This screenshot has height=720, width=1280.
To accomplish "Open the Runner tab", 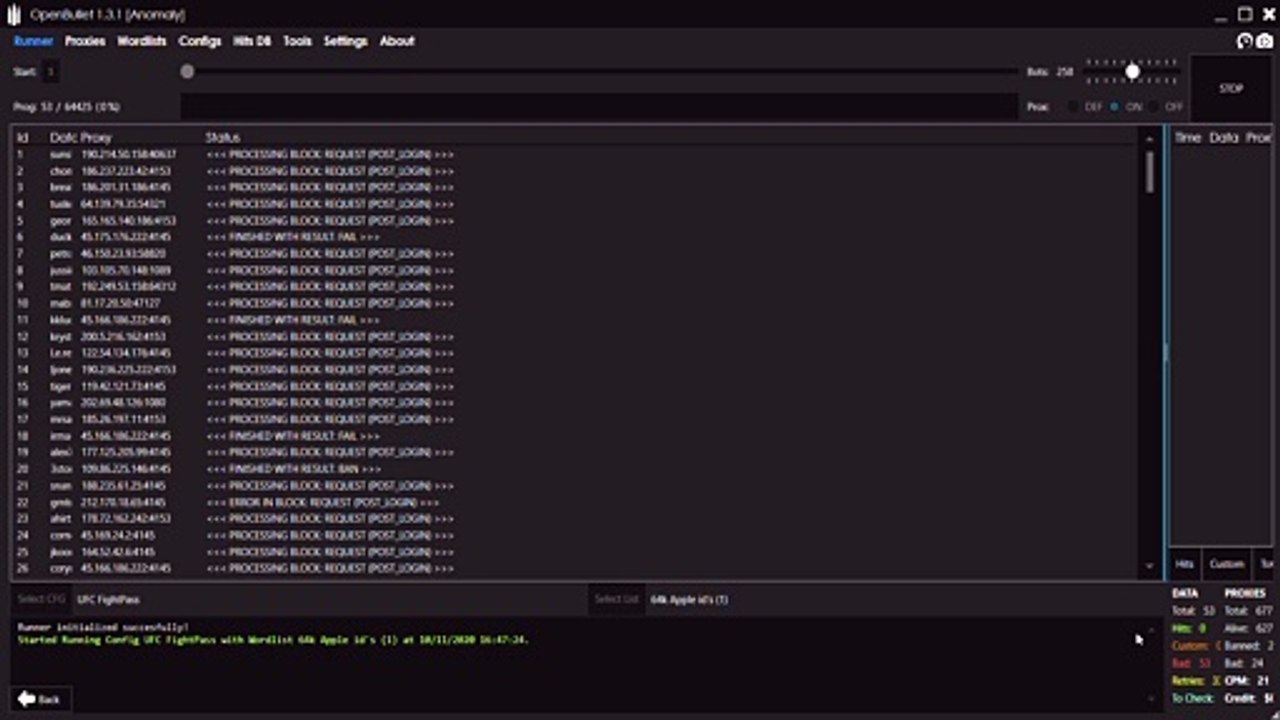I will pos(33,41).
